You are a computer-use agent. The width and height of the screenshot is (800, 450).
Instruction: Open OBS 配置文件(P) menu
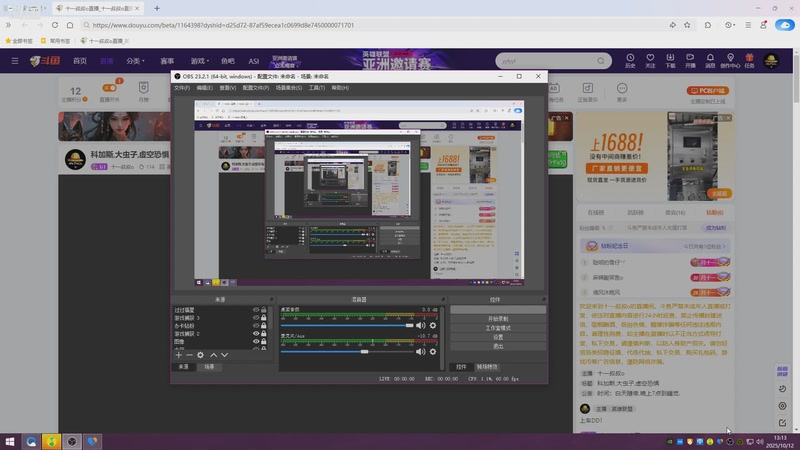coord(256,88)
